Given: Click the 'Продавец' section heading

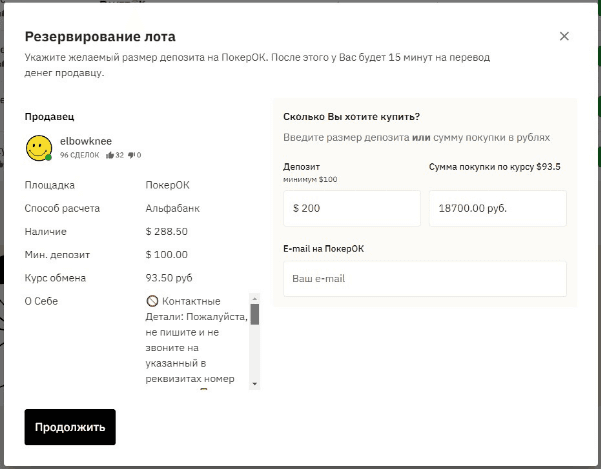Looking at the screenshot, I should (49, 117).
